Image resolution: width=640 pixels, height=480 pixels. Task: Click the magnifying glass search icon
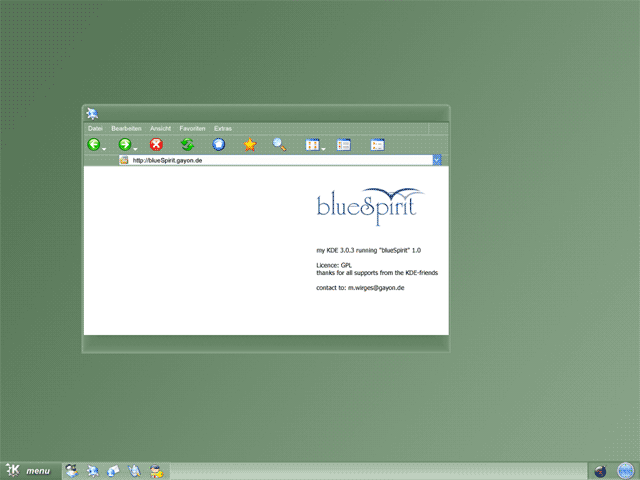(x=280, y=144)
